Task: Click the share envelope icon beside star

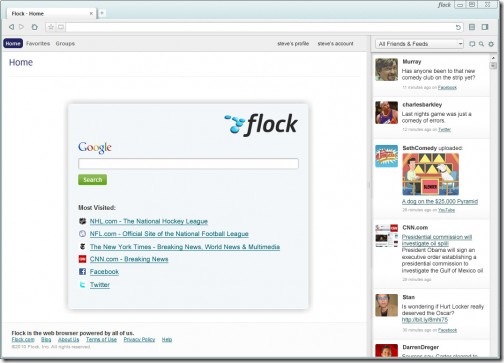Action: coord(61,27)
